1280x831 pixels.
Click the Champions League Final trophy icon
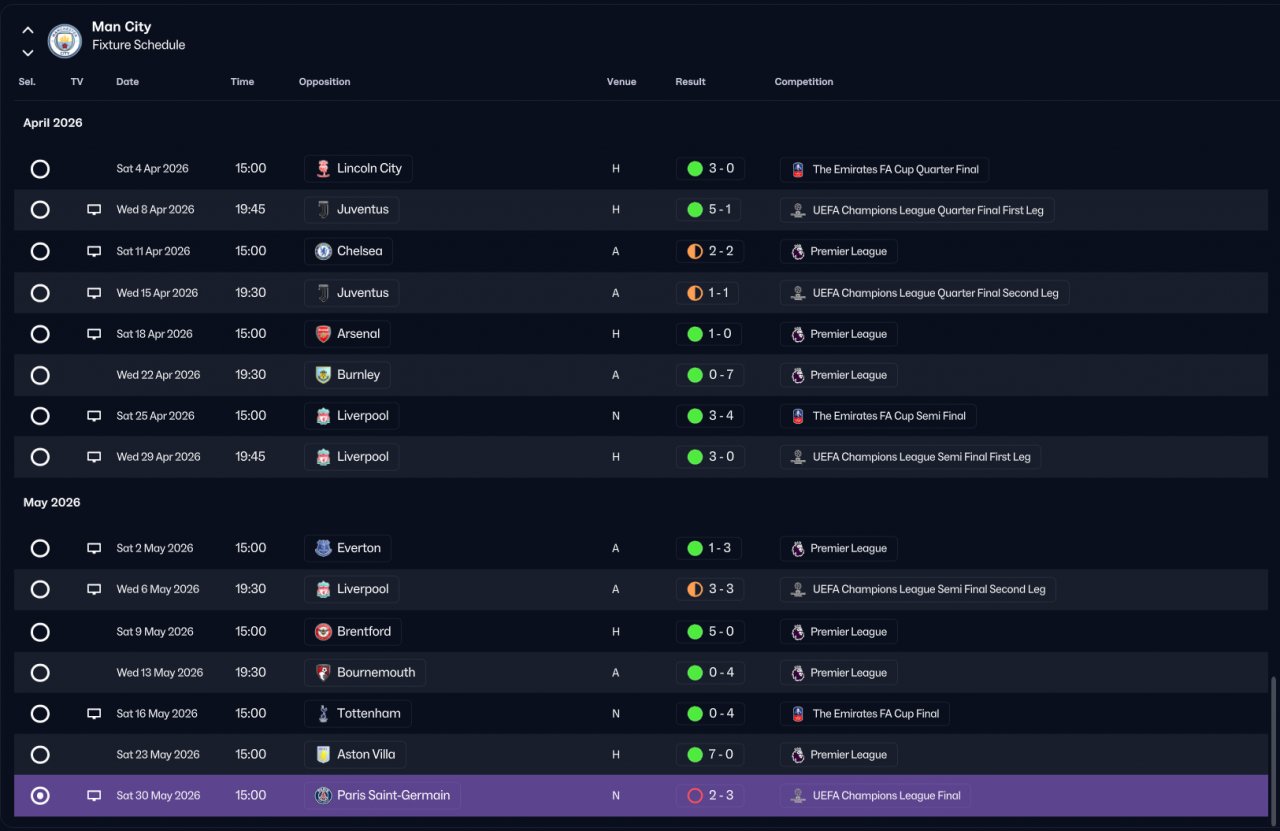pos(798,796)
